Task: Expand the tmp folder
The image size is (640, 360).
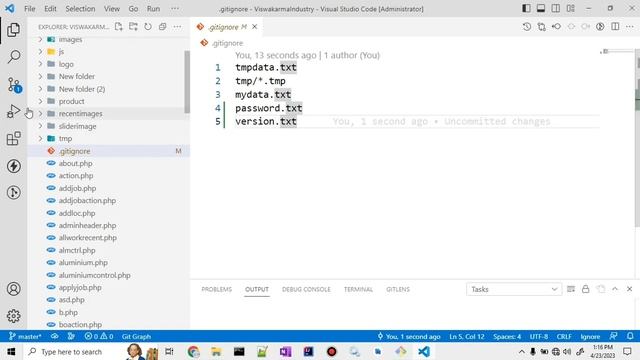Action: 40,138
